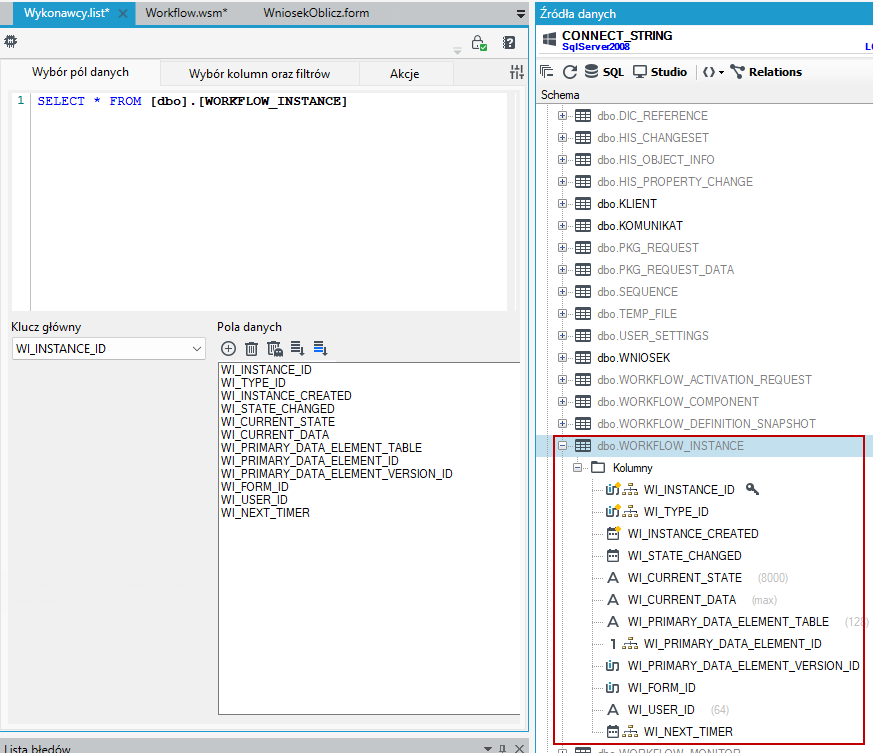Click the filter sliders icon beside Akcje

(x=517, y=72)
